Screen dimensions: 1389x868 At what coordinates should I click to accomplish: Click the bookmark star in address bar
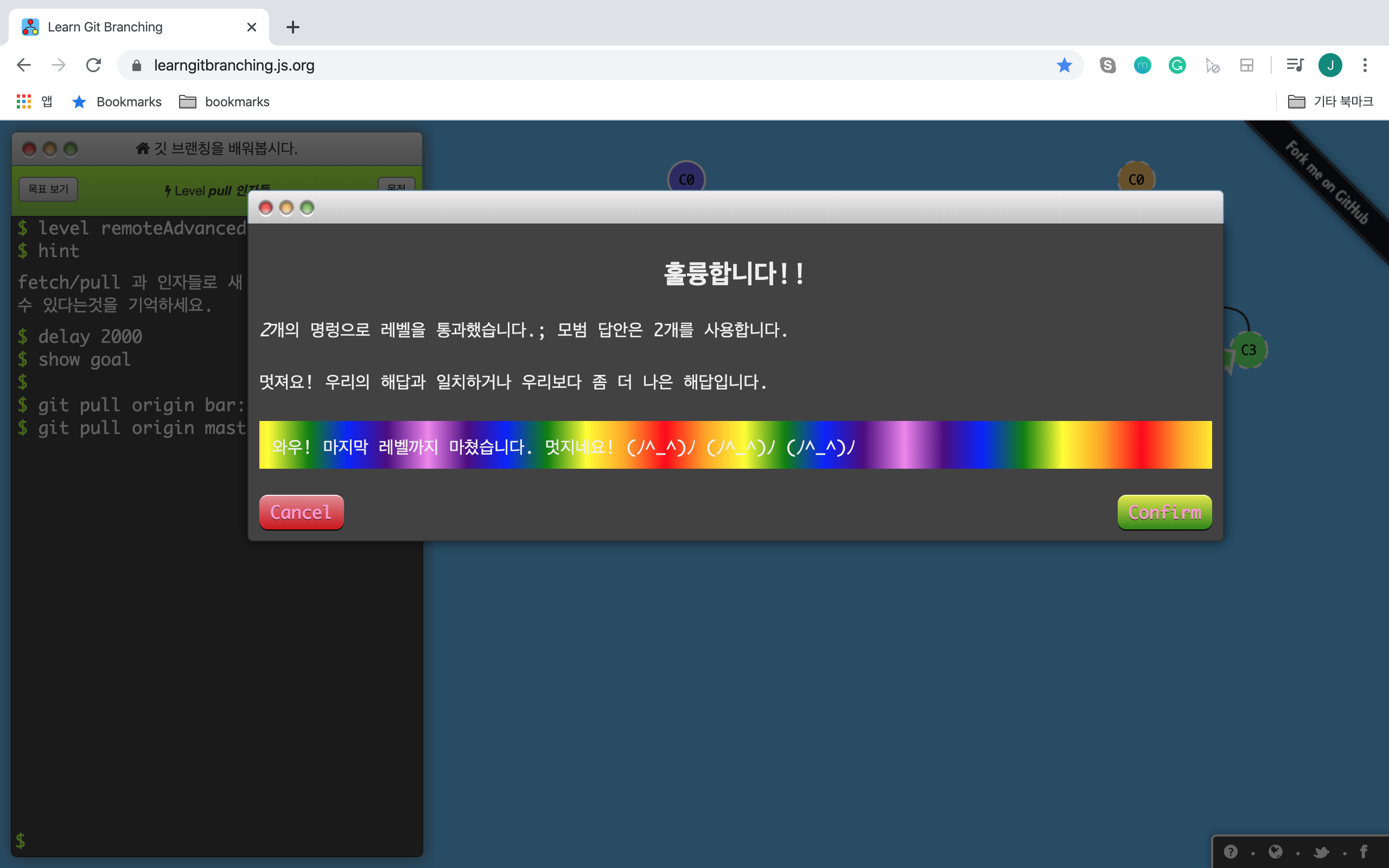(1064, 66)
